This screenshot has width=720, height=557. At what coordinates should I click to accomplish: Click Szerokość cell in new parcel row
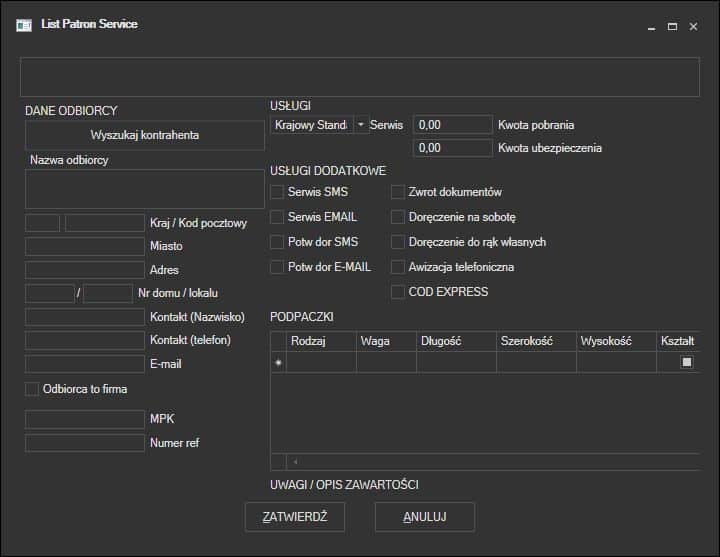click(x=536, y=362)
